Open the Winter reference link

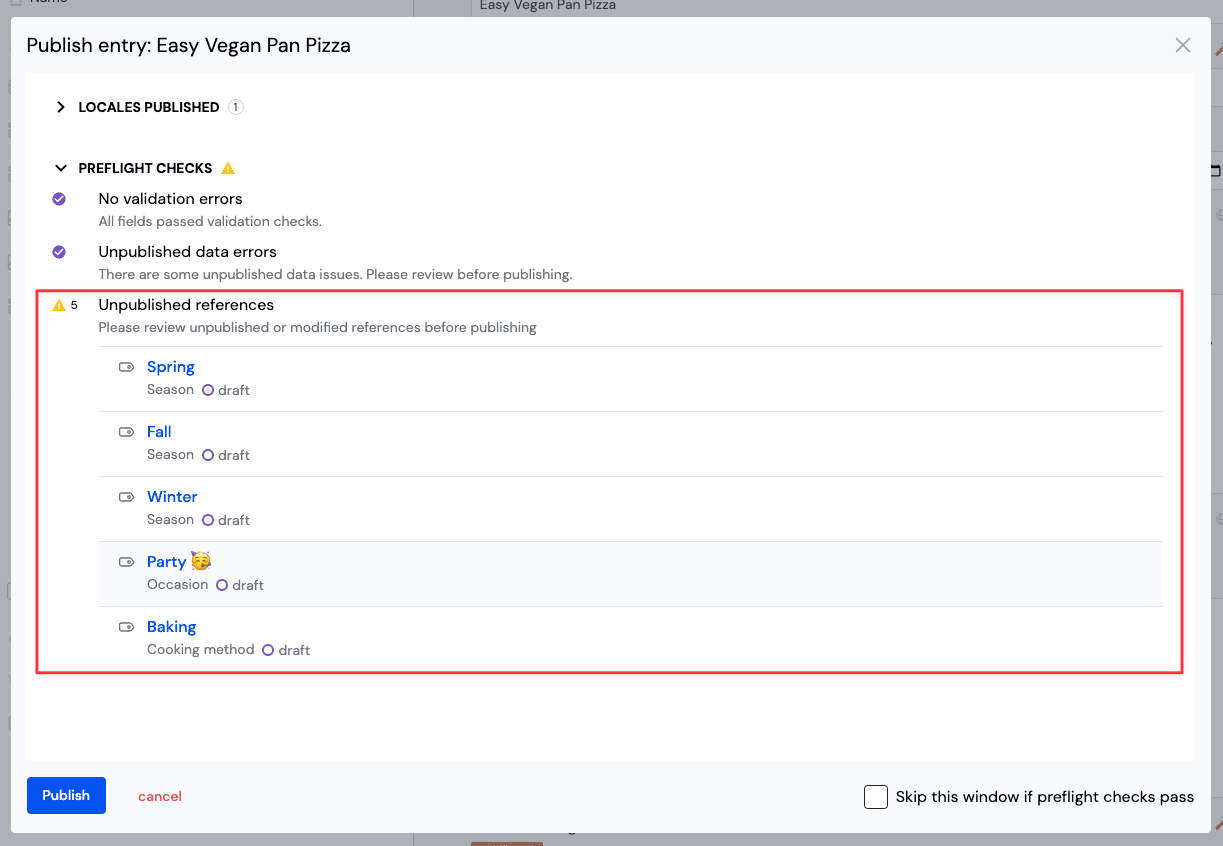click(172, 497)
